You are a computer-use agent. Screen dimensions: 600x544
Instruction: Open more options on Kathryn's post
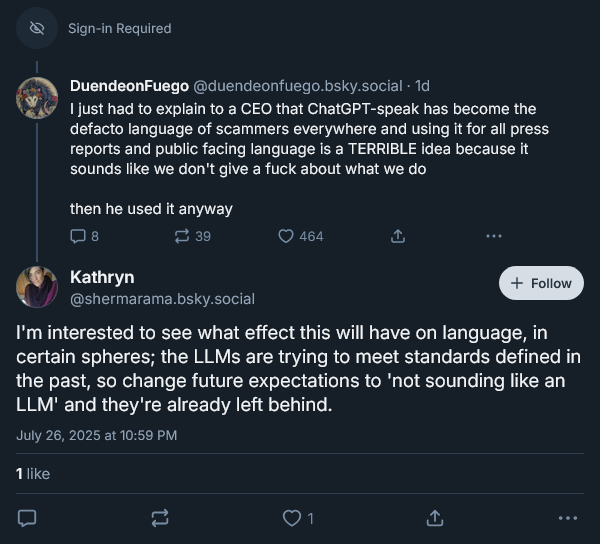tap(567, 518)
